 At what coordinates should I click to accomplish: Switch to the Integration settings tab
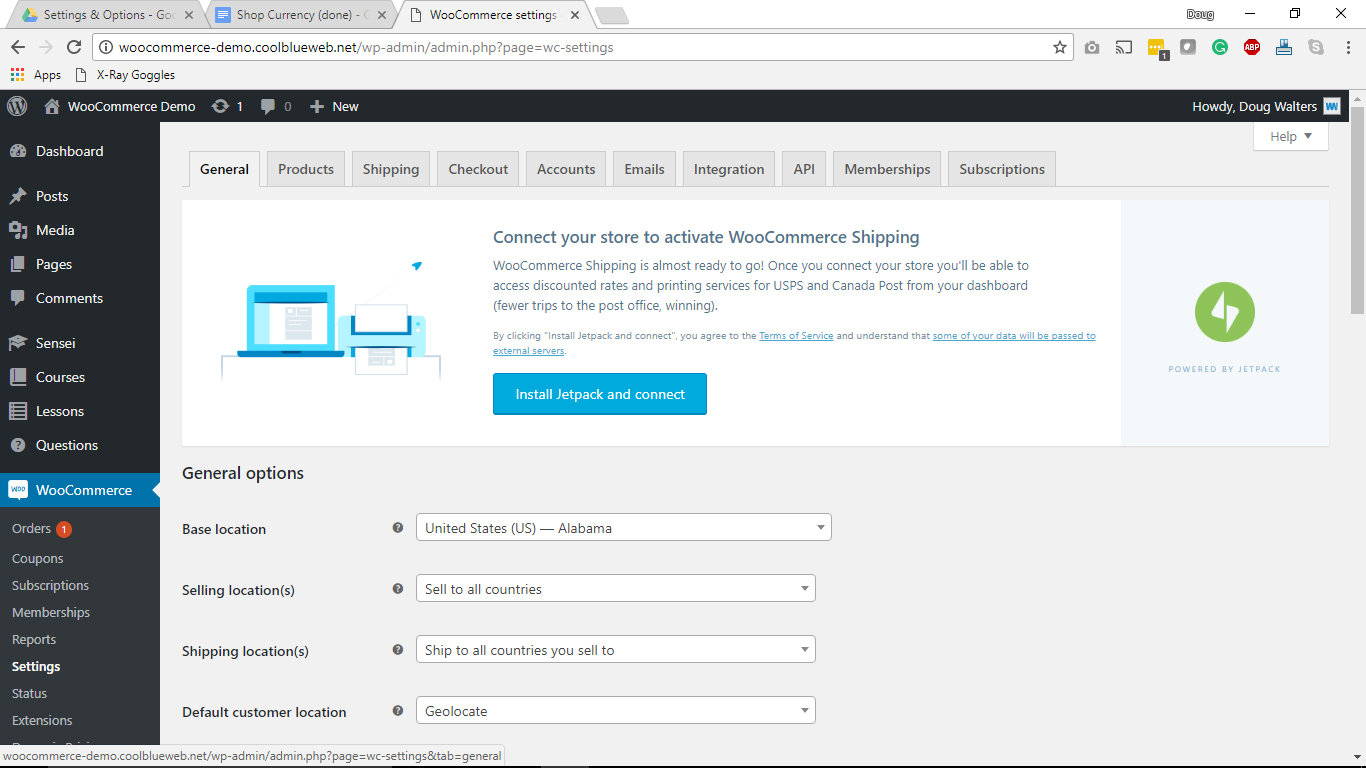click(729, 169)
